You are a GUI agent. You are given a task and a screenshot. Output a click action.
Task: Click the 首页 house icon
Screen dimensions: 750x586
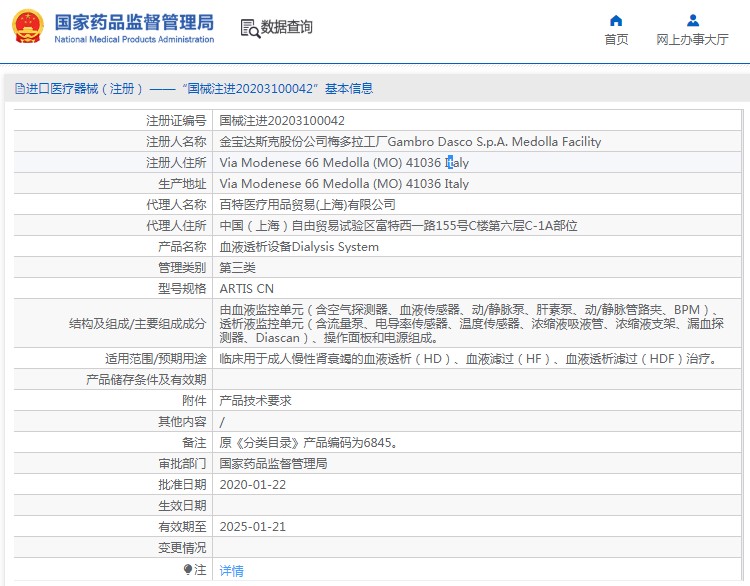[x=616, y=20]
